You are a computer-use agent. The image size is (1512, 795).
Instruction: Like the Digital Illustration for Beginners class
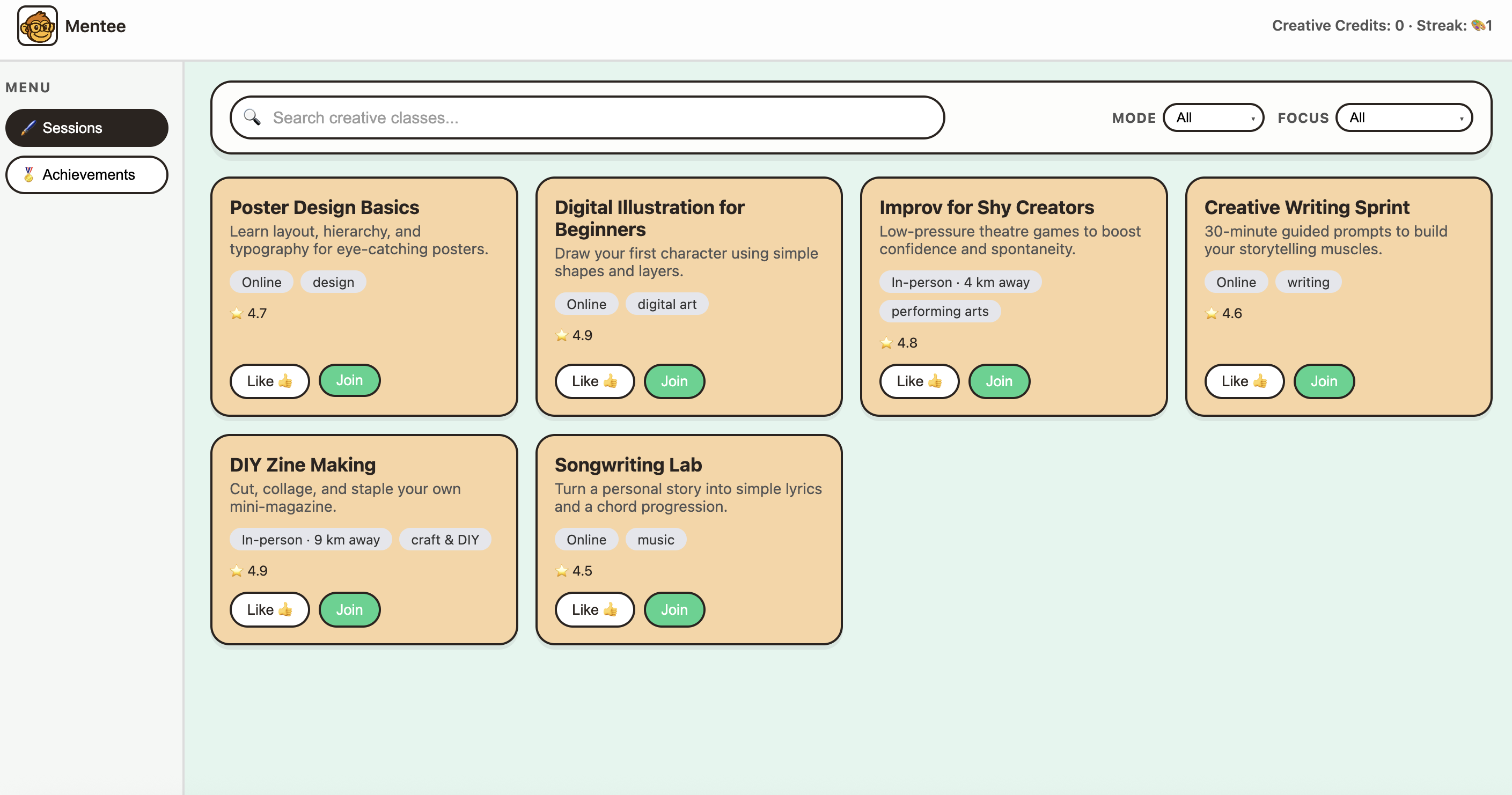[594, 381]
